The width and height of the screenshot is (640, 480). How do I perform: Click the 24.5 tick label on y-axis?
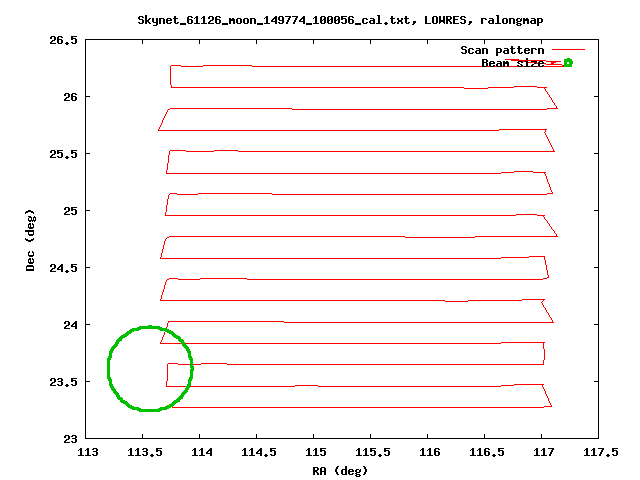(x=64, y=268)
